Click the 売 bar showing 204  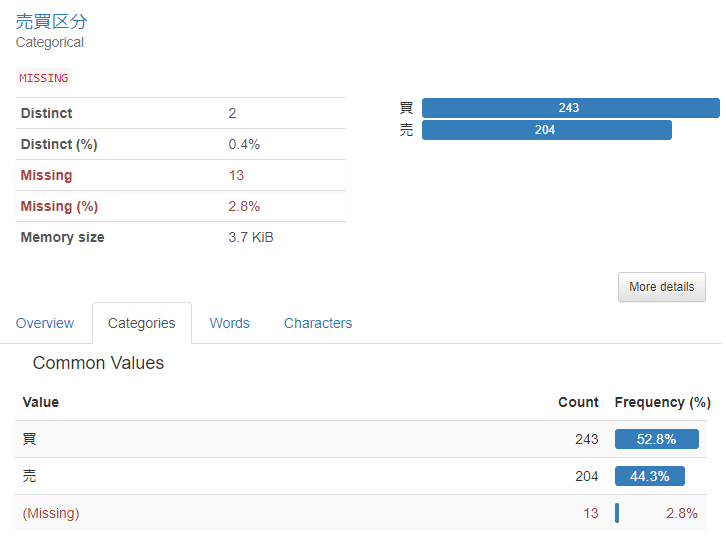coord(546,130)
